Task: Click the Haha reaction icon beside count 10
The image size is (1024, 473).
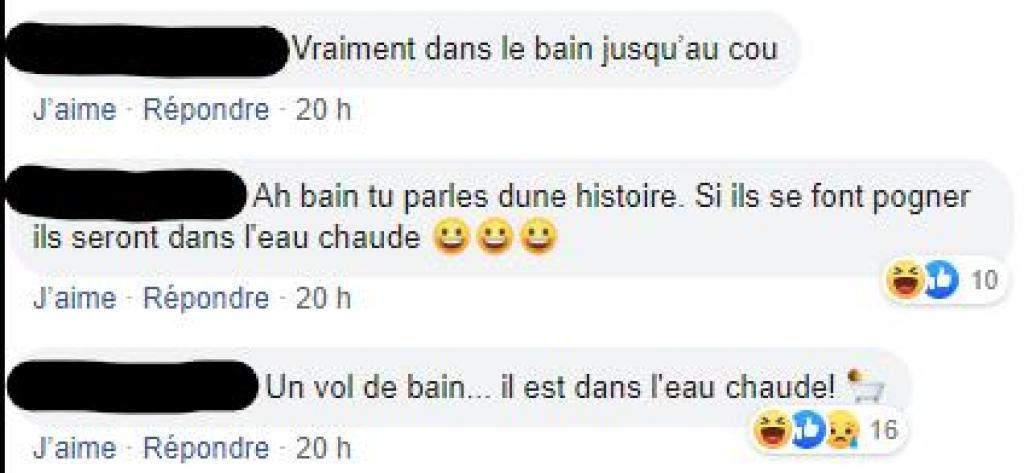Action: [x=905, y=282]
